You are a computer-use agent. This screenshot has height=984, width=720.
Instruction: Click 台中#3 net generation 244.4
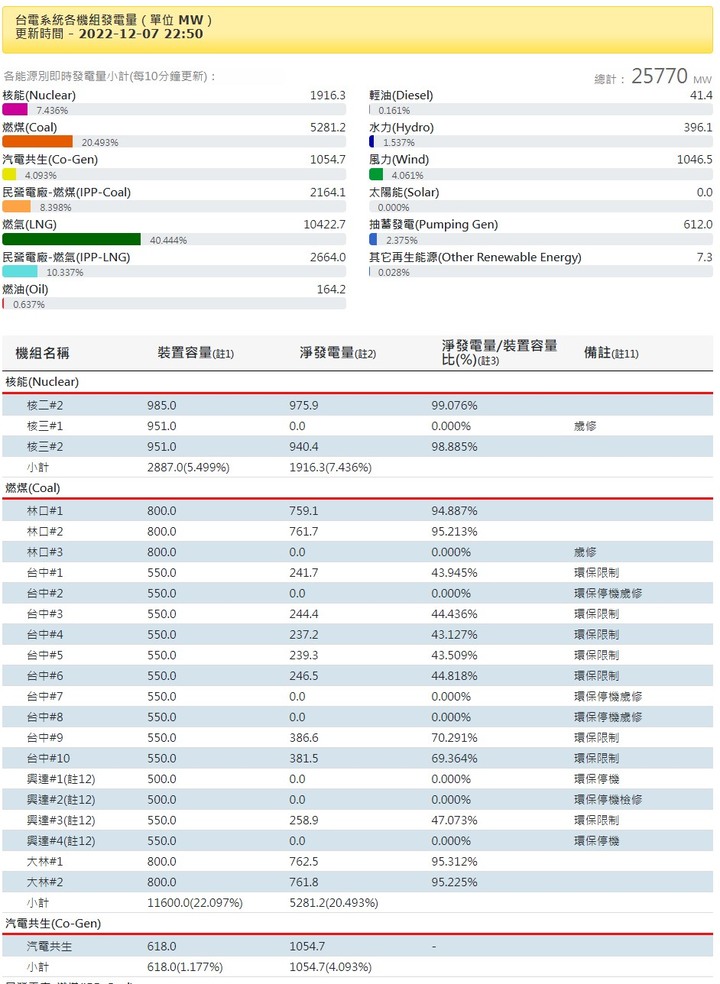coord(304,614)
